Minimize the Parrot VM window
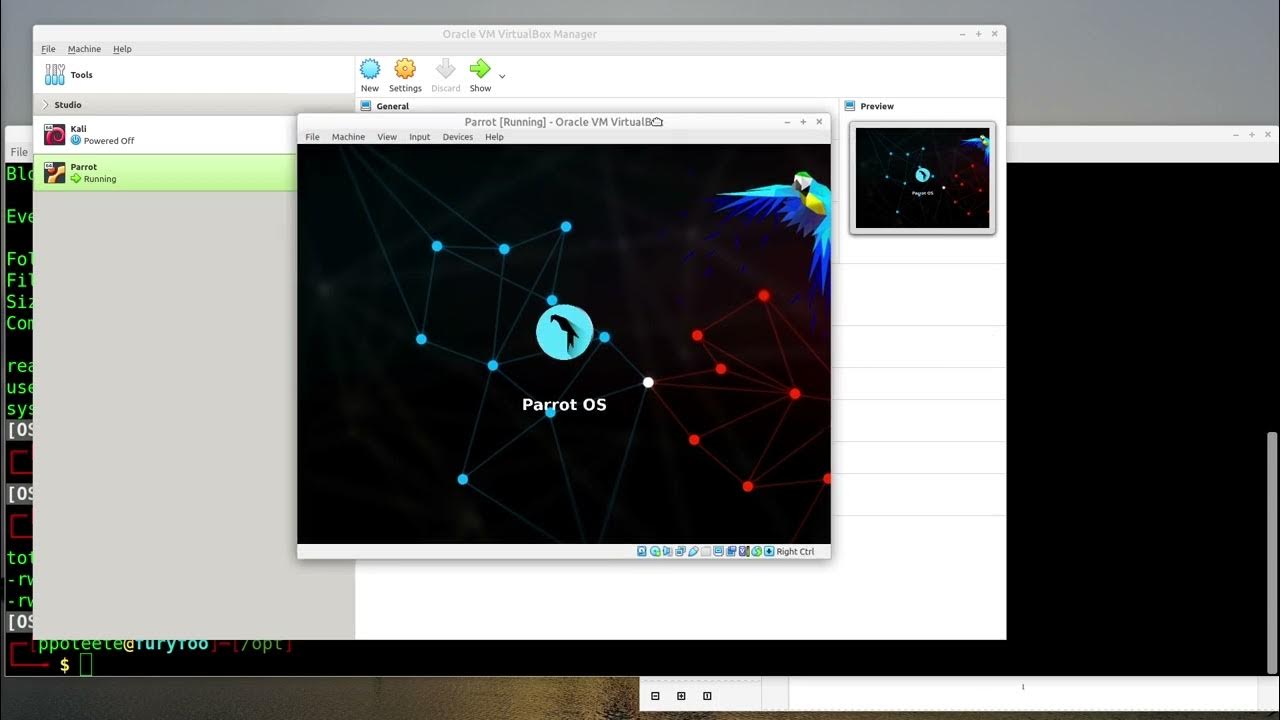 (x=787, y=122)
